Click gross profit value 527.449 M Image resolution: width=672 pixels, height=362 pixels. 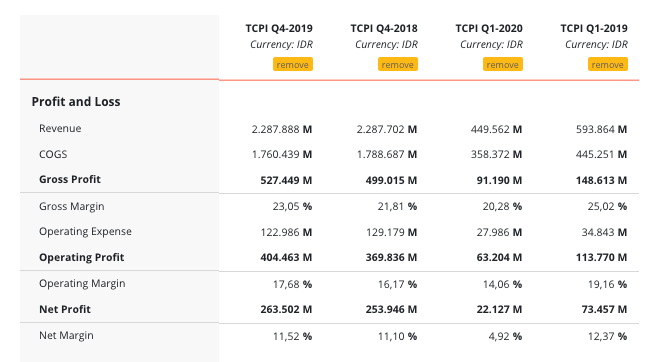[x=286, y=180]
